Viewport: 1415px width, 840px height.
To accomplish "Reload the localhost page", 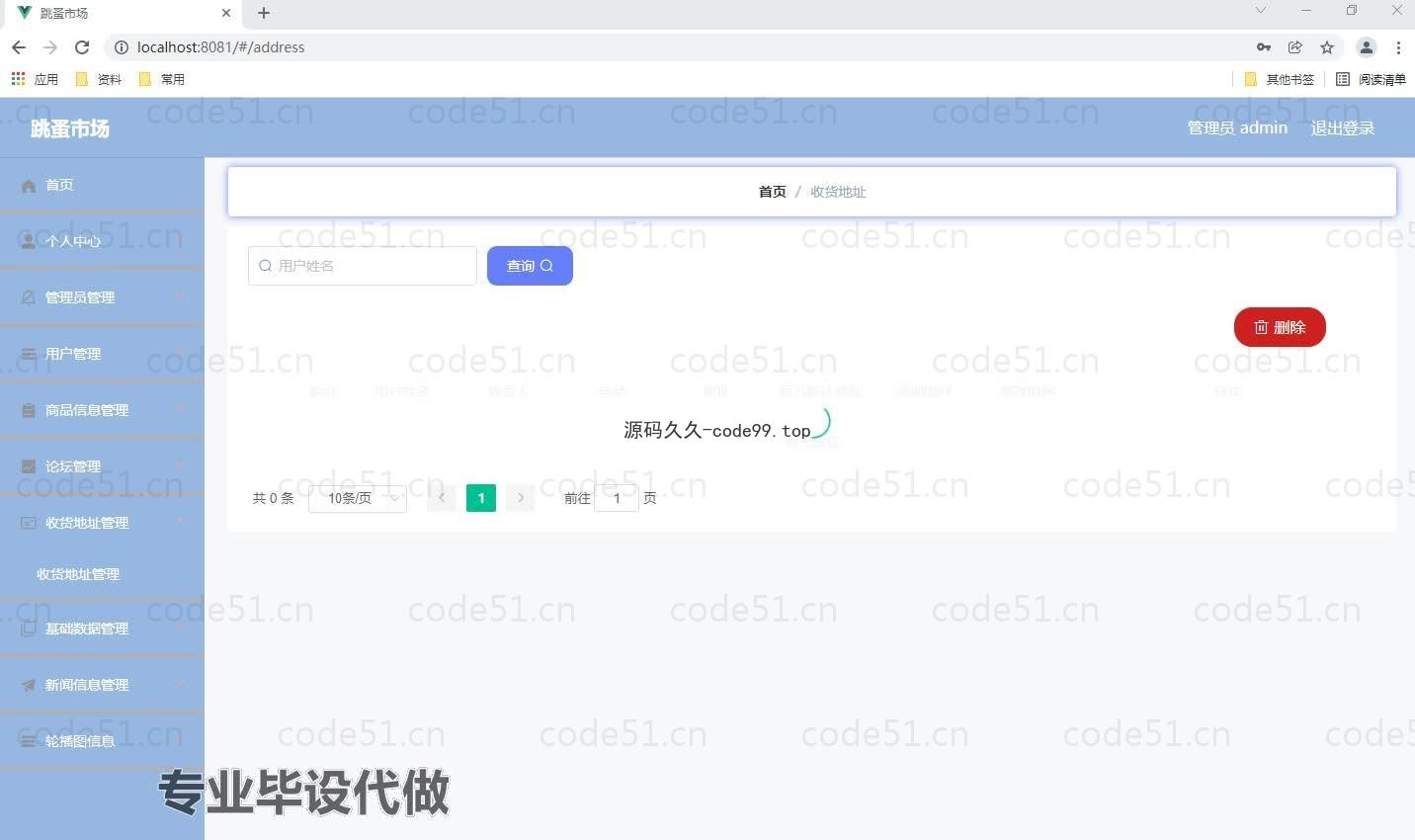I will [x=82, y=47].
